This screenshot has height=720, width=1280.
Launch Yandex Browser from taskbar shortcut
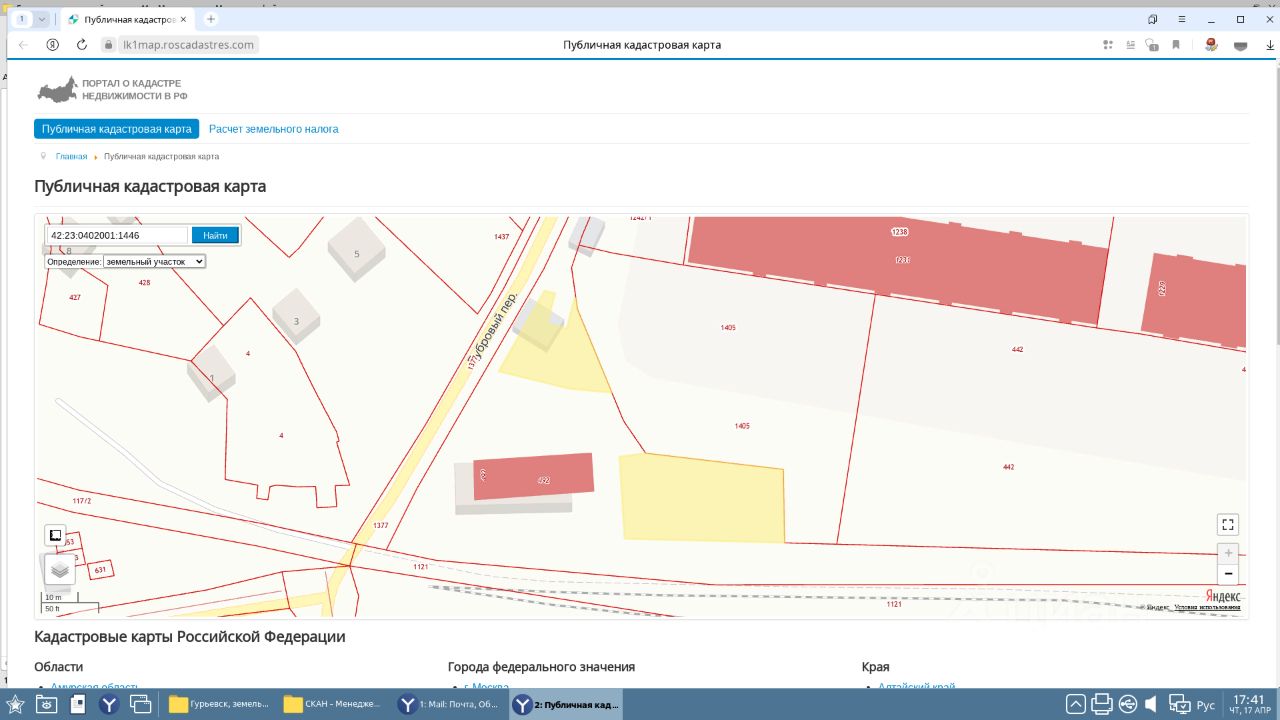109,704
